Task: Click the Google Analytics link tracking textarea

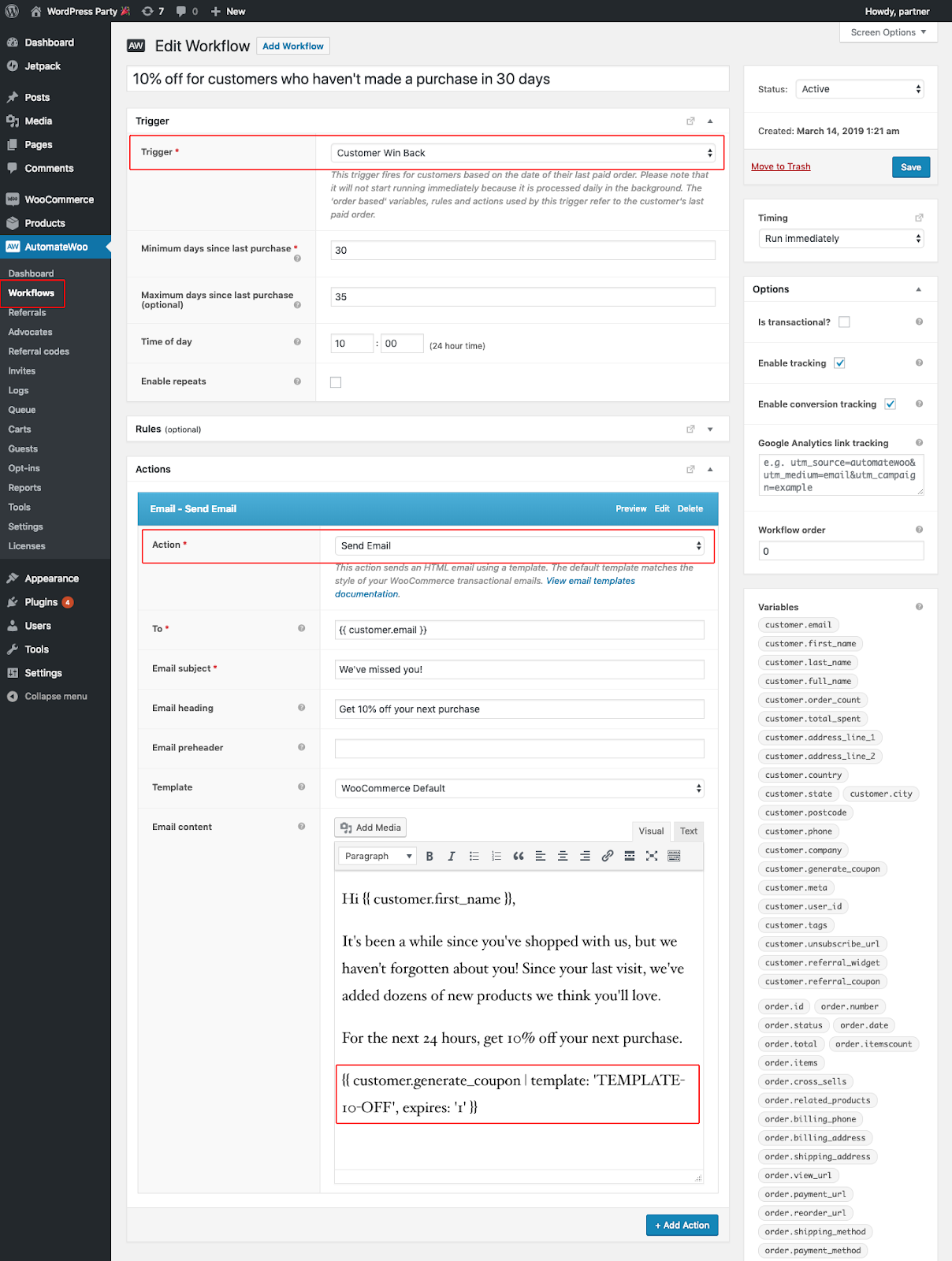Action: tap(841, 475)
